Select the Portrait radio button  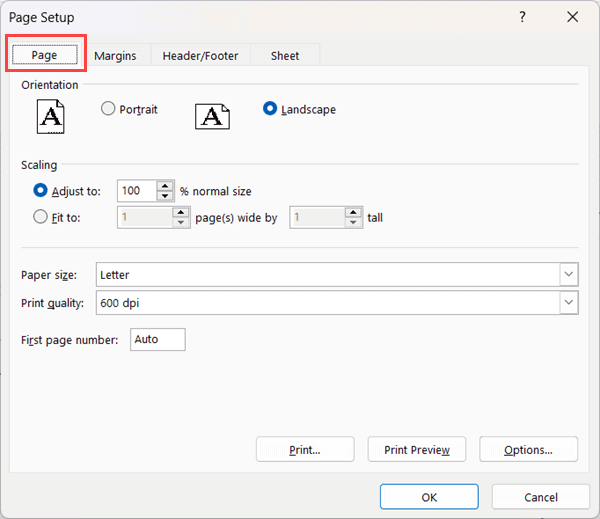click(108, 109)
